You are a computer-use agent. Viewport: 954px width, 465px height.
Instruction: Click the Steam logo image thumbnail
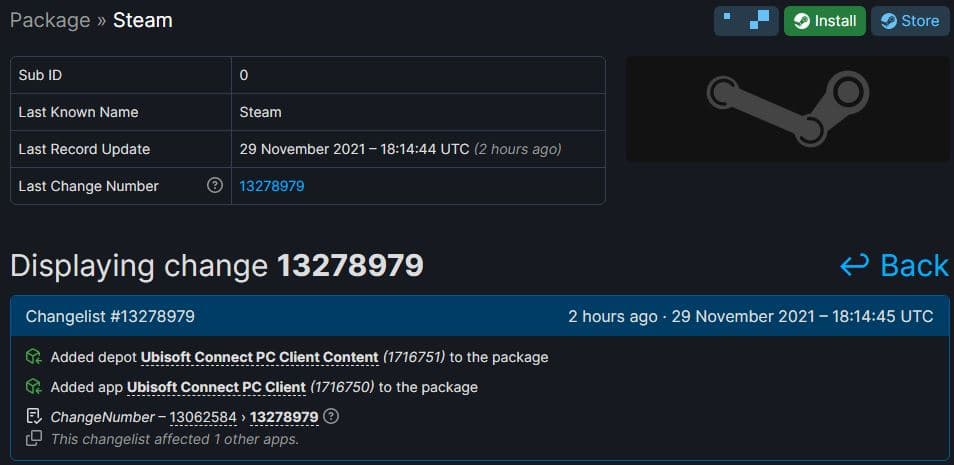click(787, 109)
